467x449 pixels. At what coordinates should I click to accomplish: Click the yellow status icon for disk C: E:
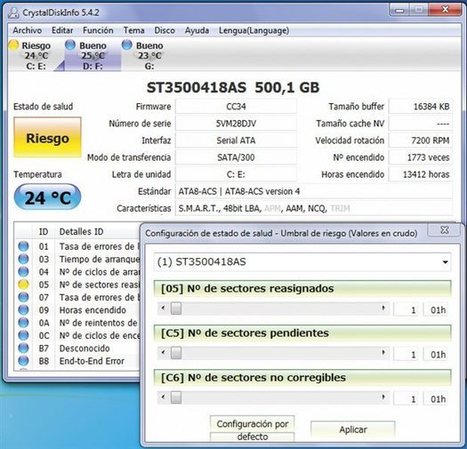click(14, 45)
